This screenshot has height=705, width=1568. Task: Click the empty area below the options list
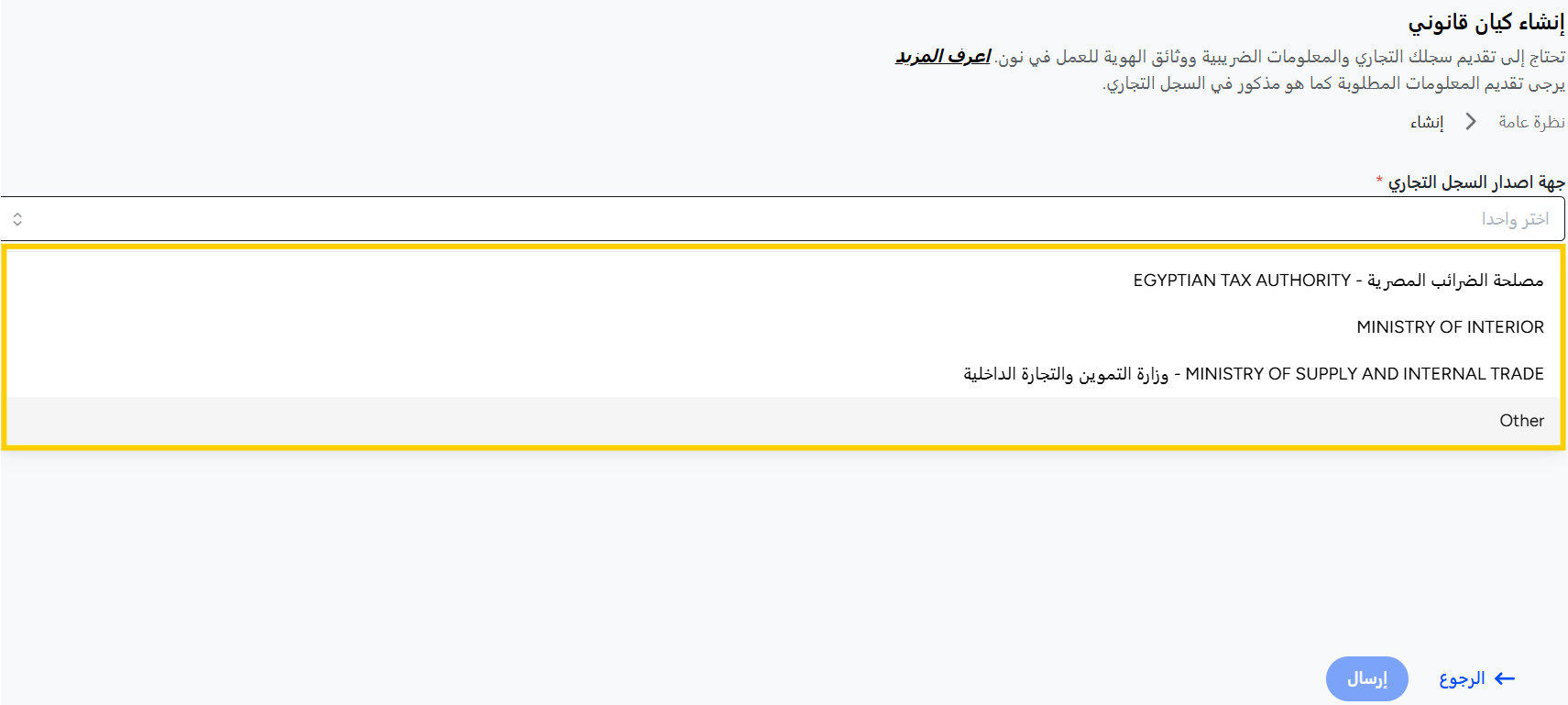[784, 550]
